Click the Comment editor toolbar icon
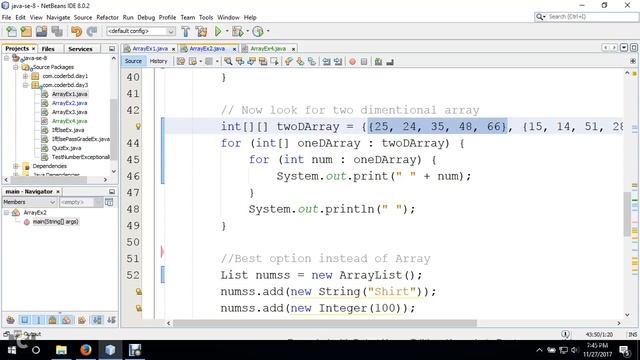The height and width of the screenshot is (360, 640). (378, 62)
